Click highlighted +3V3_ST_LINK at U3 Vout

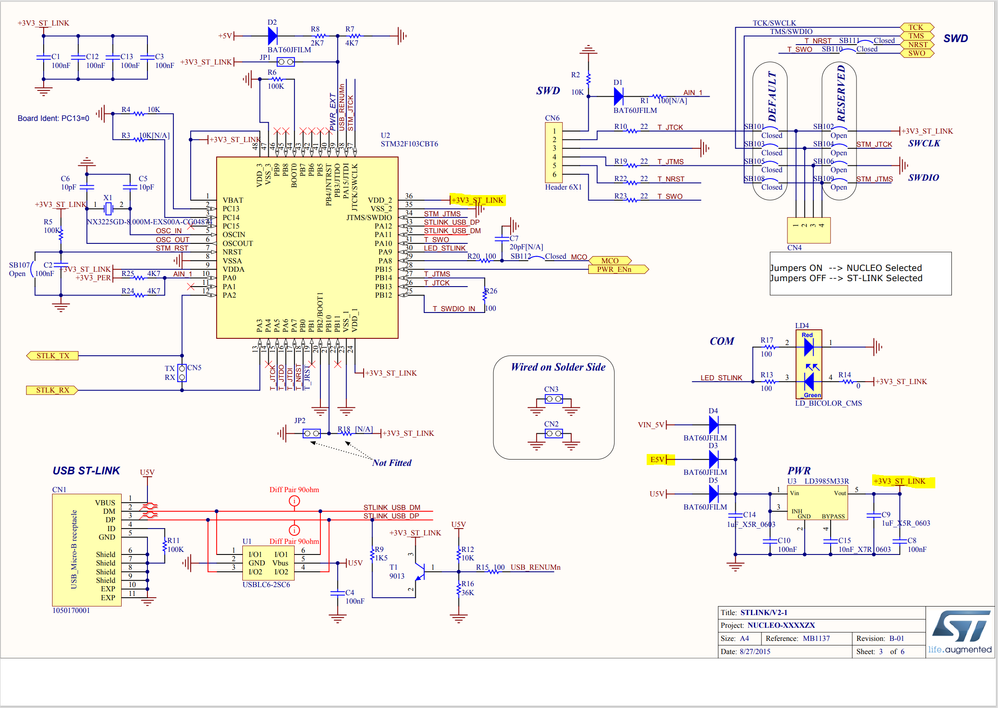click(x=903, y=481)
